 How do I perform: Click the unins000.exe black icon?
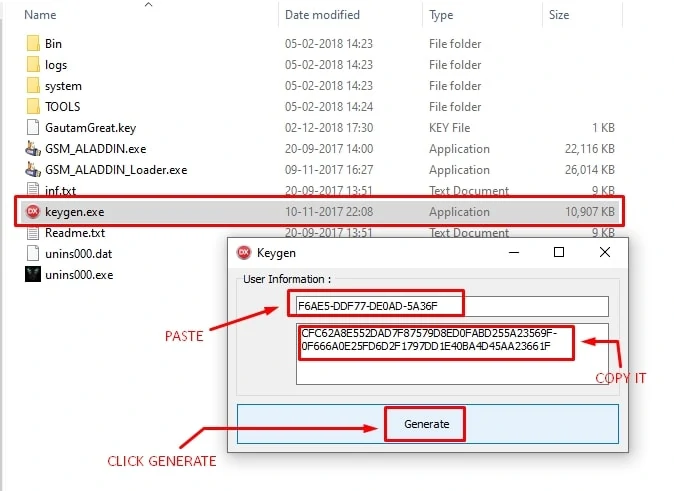pyautogui.click(x=33, y=274)
